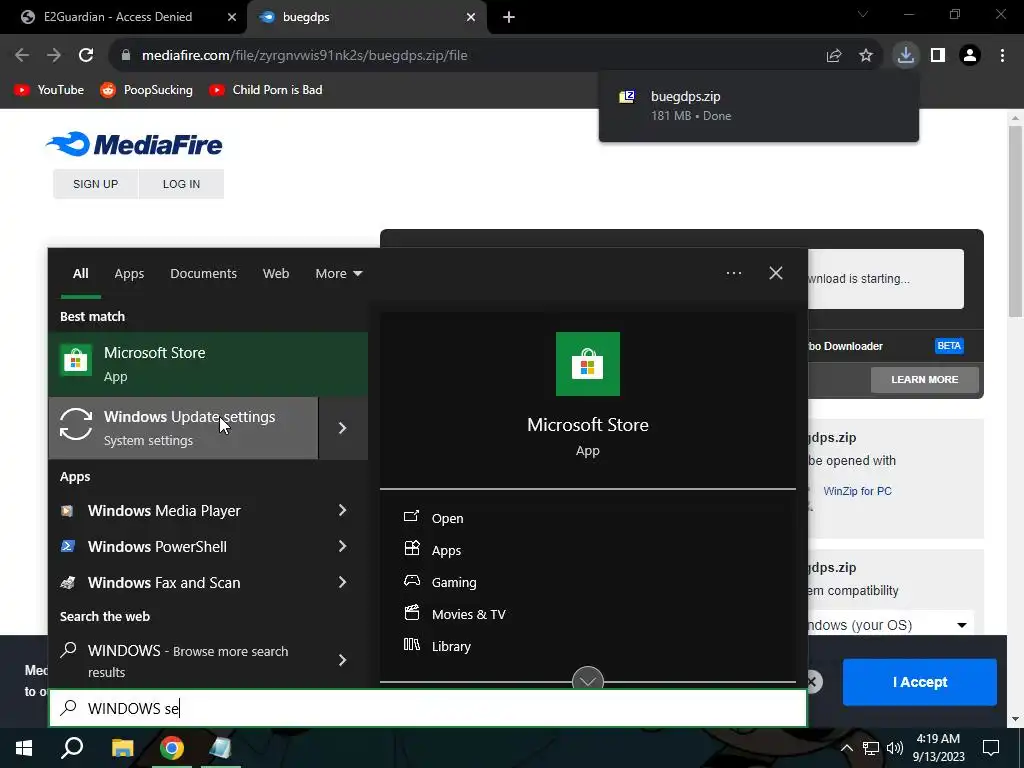Image resolution: width=1024 pixels, height=768 pixels.
Task: Expand Windows Update settings arrow
Action: point(343,428)
